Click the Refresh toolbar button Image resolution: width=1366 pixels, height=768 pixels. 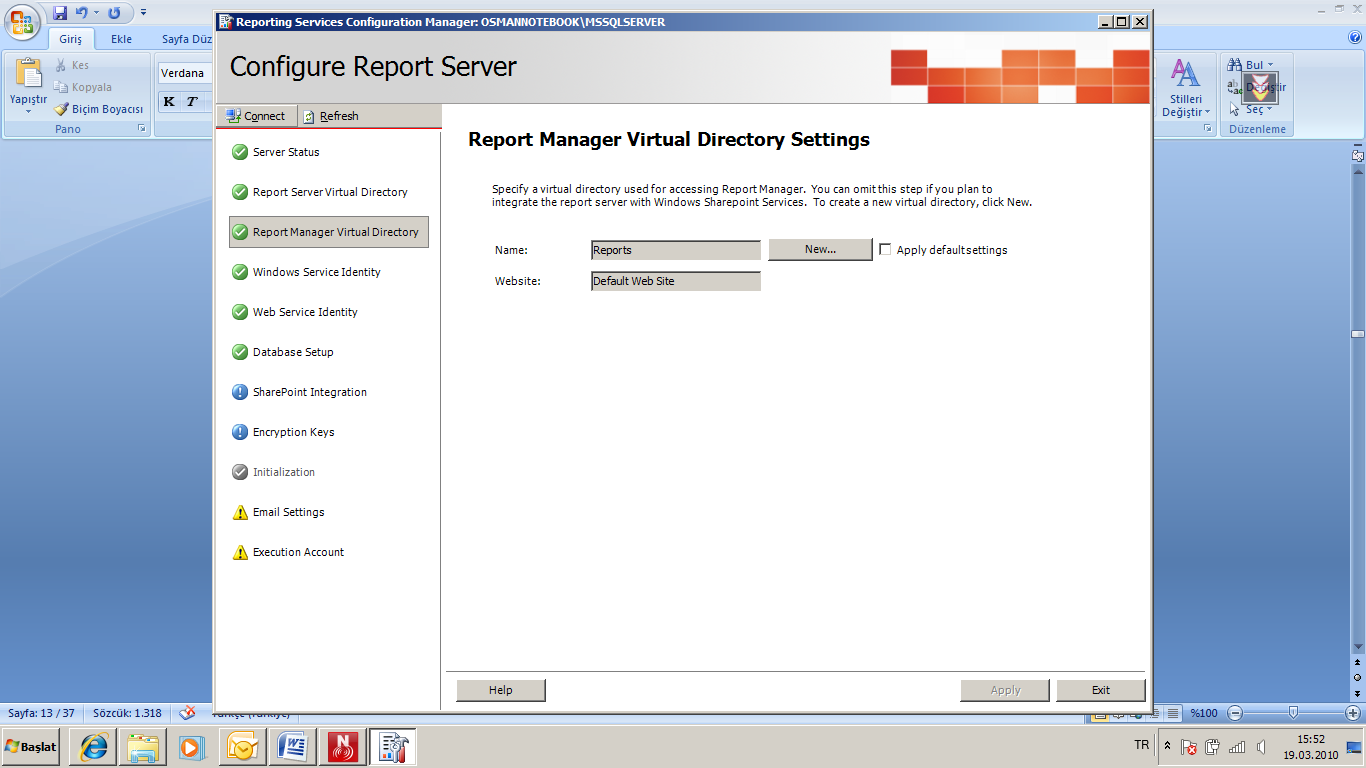pos(331,116)
